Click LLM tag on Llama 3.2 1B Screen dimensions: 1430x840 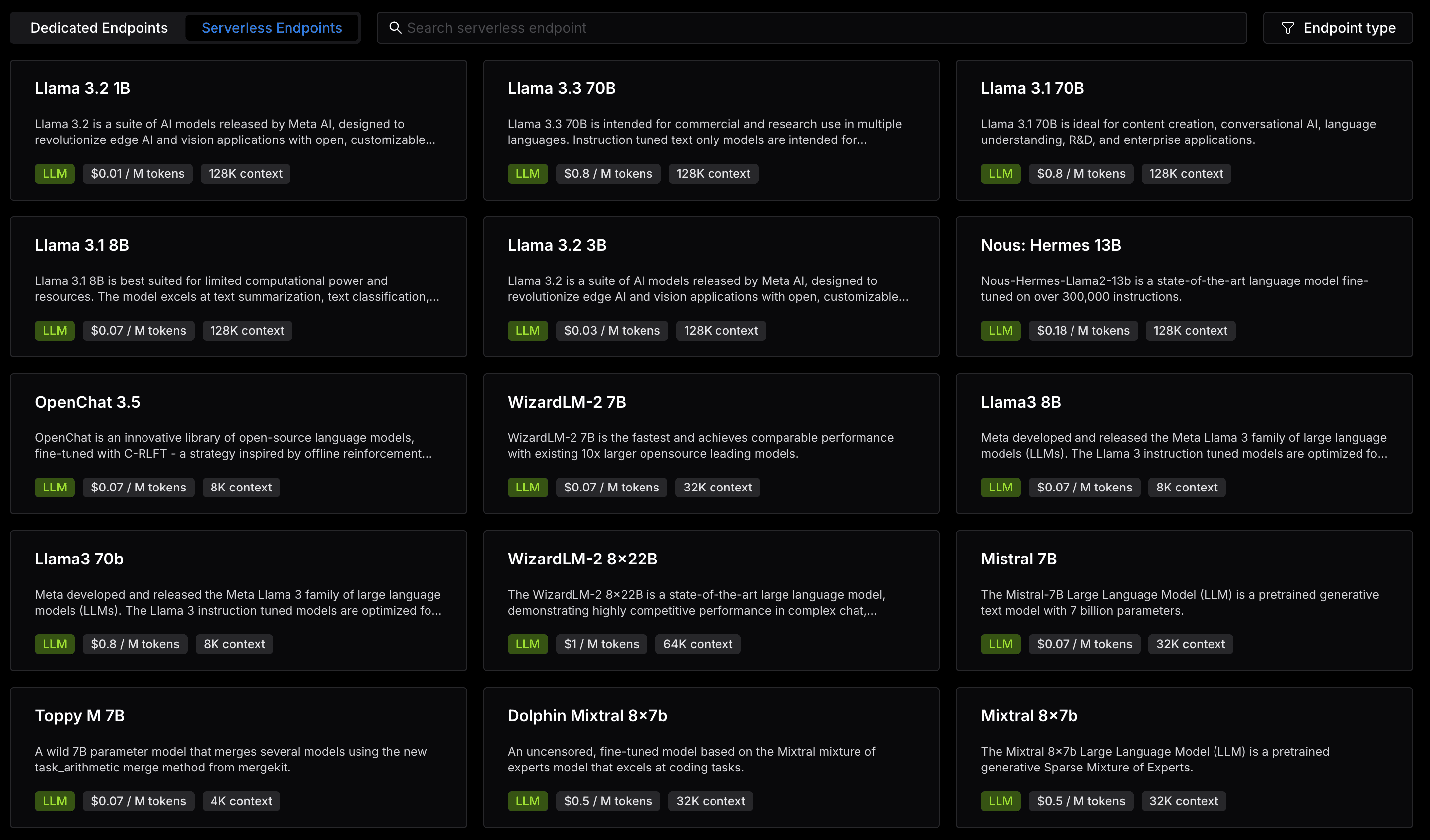(x=55, y=174)
